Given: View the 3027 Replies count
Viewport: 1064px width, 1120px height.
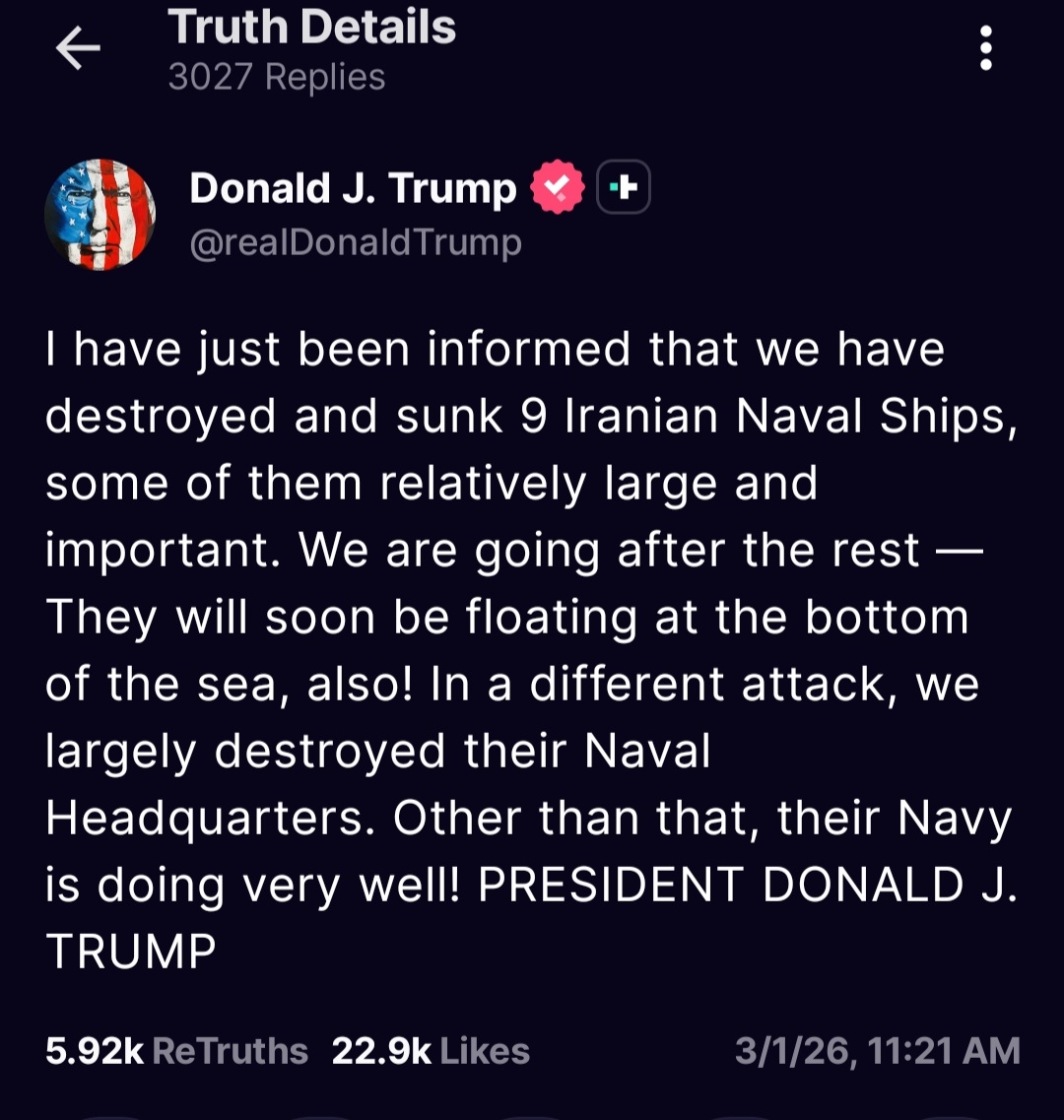Looking at the screenshot, I should (276, 77).
